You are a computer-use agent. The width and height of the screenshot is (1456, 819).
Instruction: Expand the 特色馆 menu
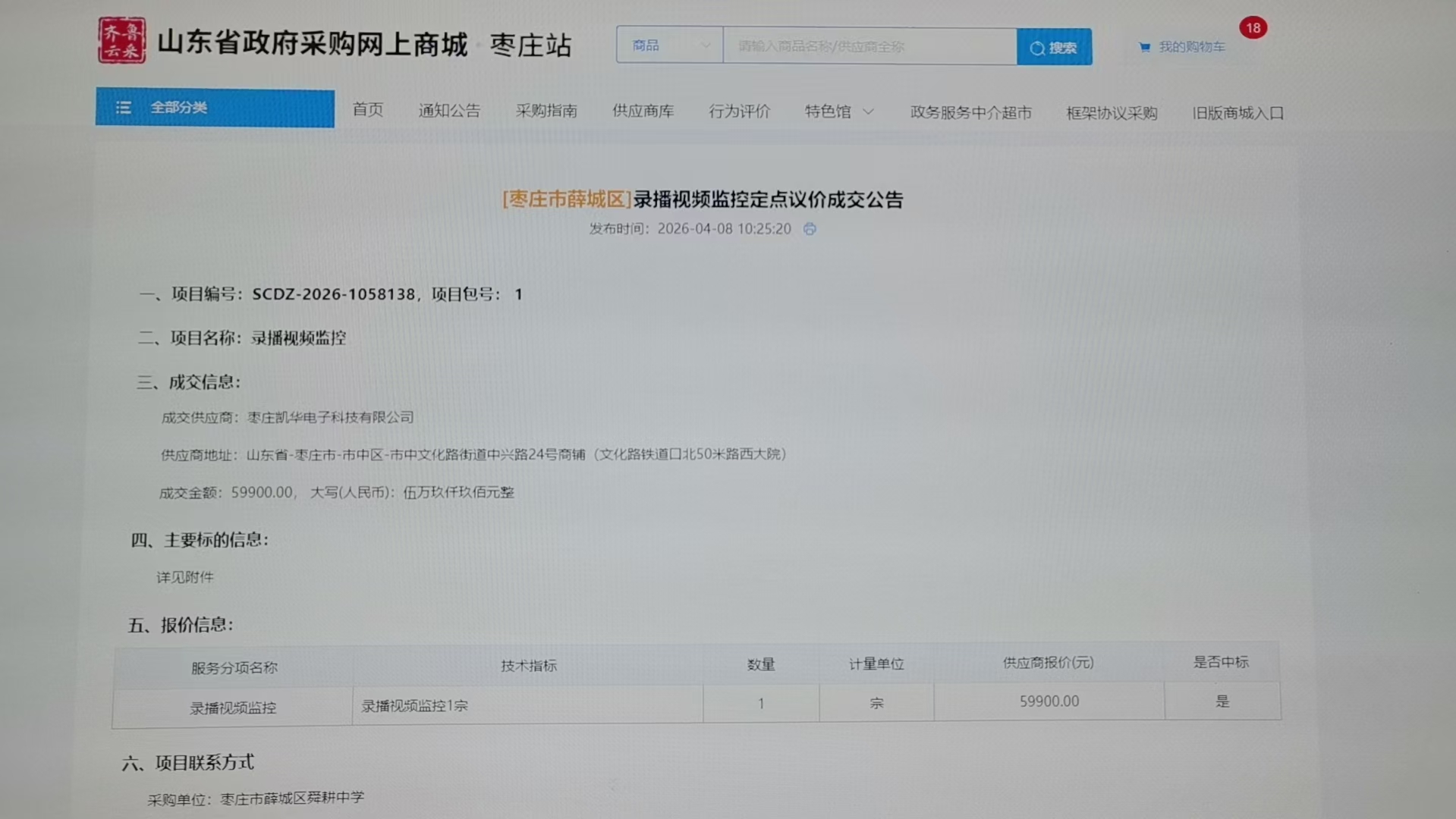839,112
